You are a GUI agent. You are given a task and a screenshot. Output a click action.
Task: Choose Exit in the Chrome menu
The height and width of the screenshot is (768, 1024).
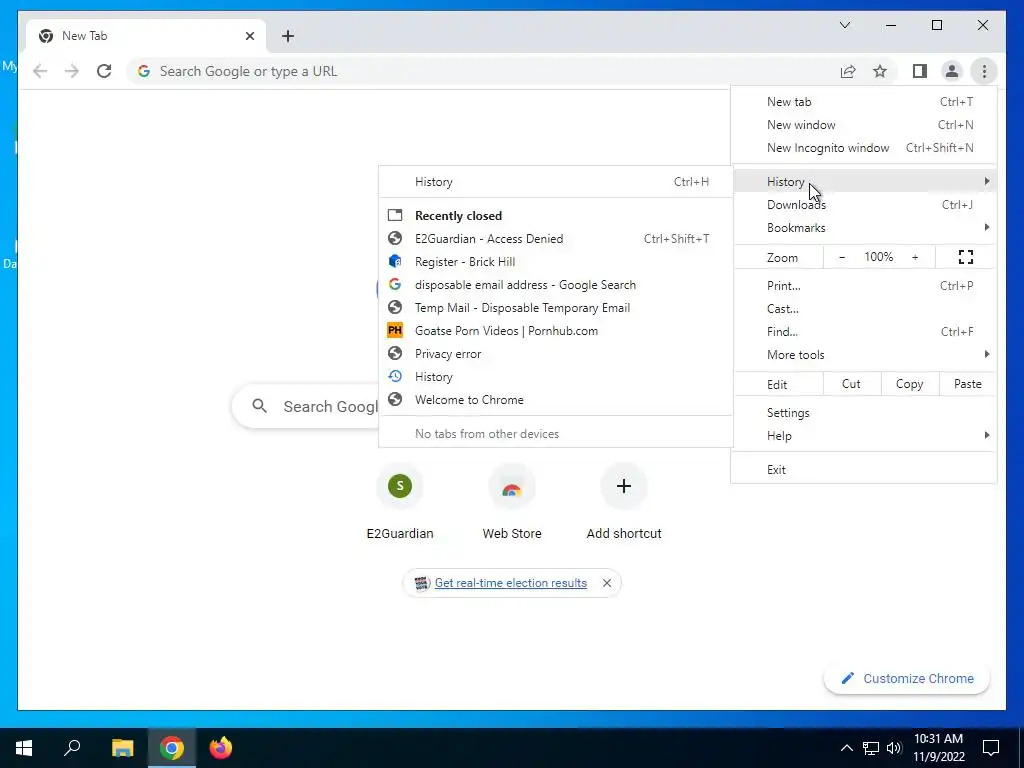865,470
